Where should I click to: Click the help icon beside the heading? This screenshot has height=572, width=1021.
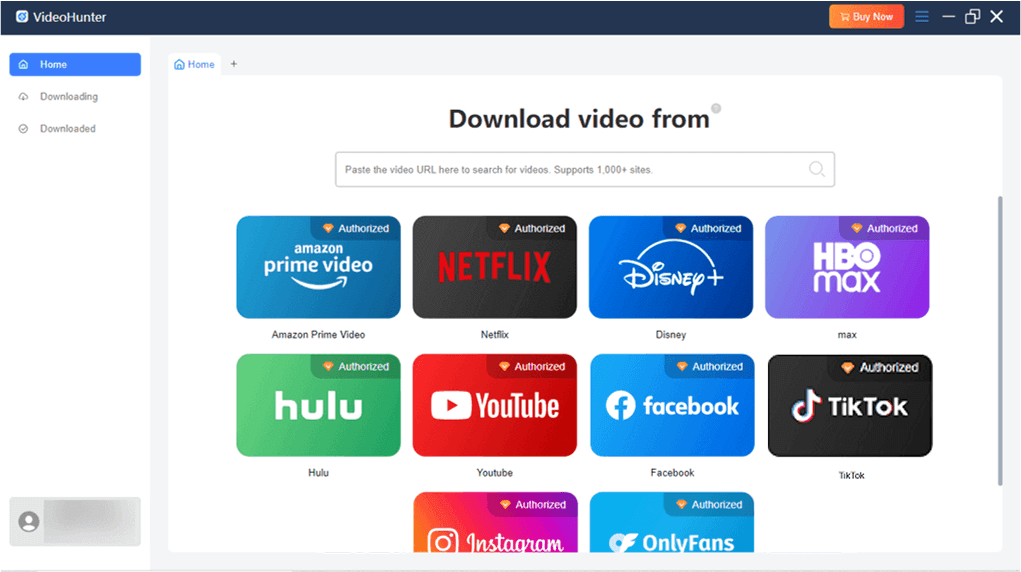point(716,108)
